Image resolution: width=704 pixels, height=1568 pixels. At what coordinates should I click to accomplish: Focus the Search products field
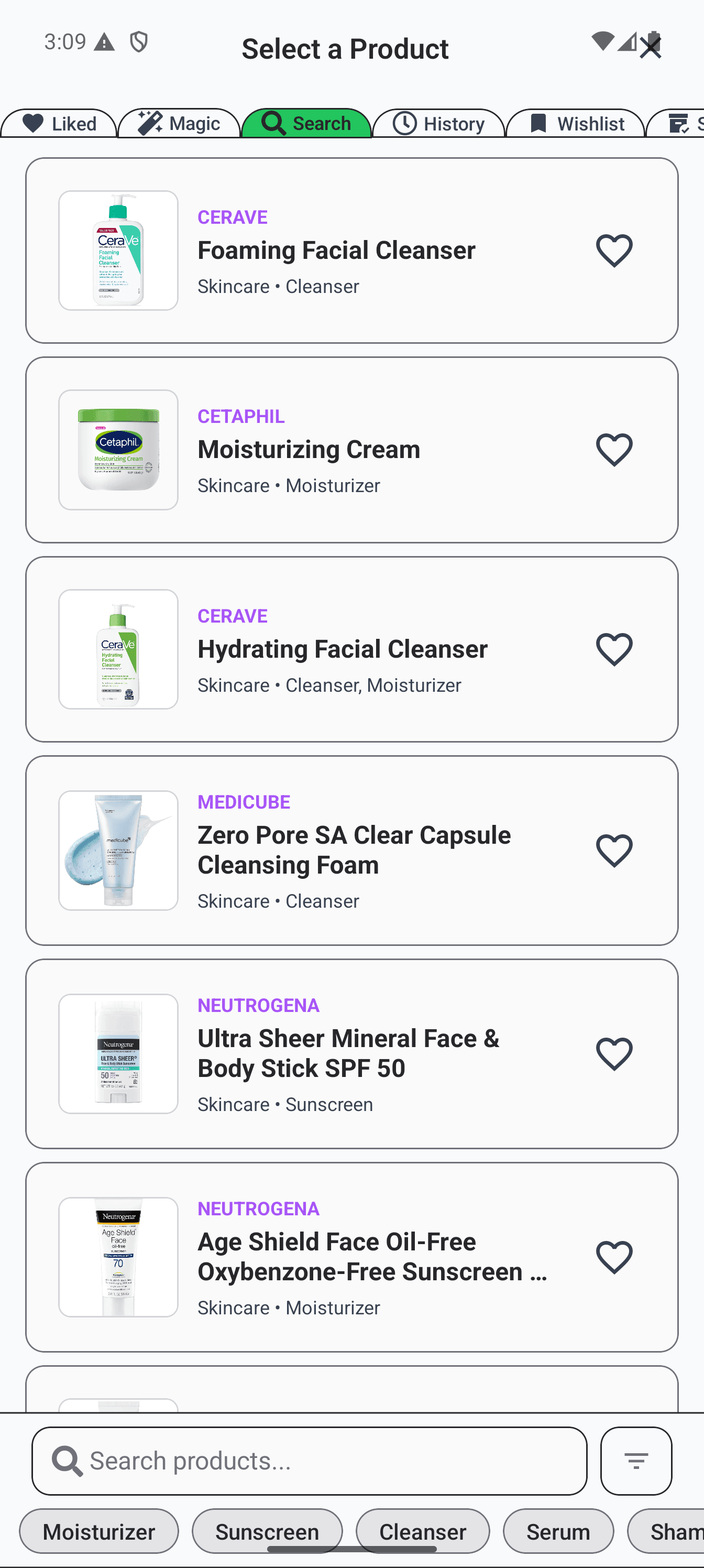coord(328,1461)
